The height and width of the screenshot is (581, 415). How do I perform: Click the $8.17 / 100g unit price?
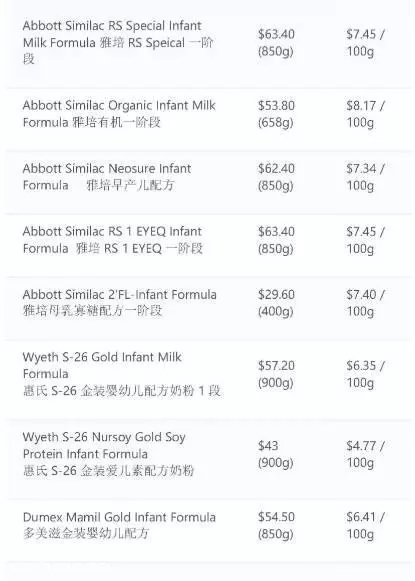click(365, 114)
